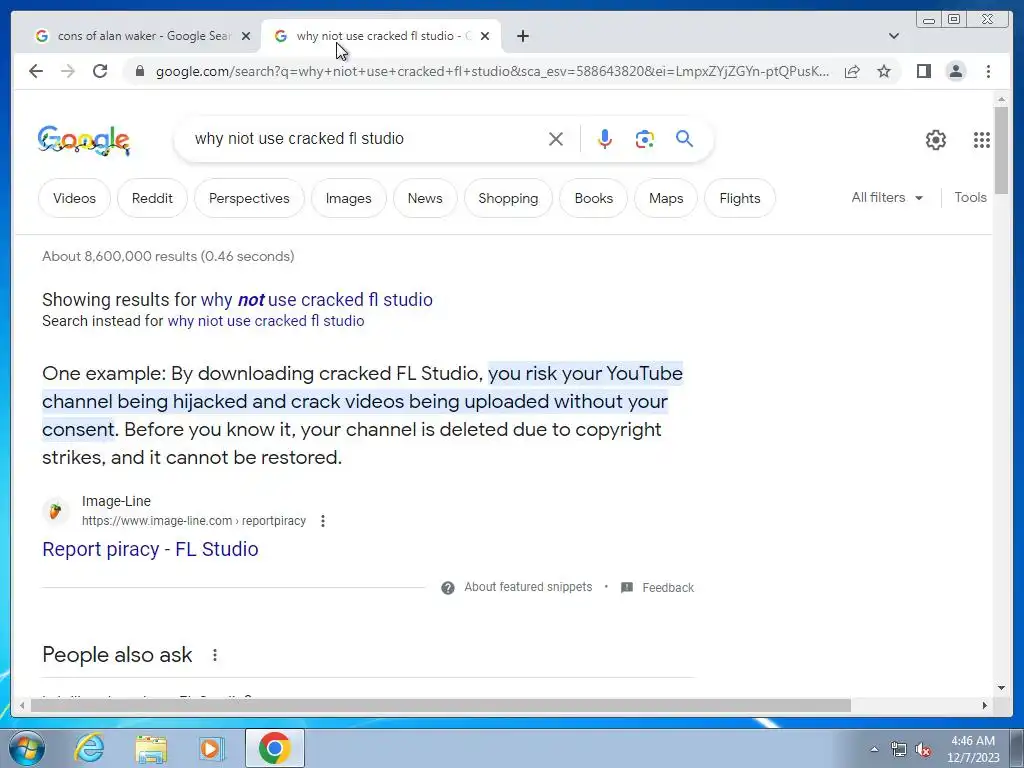Open the network tray icon
Viewport: 1024px width, 768px height.
(899, 750)
